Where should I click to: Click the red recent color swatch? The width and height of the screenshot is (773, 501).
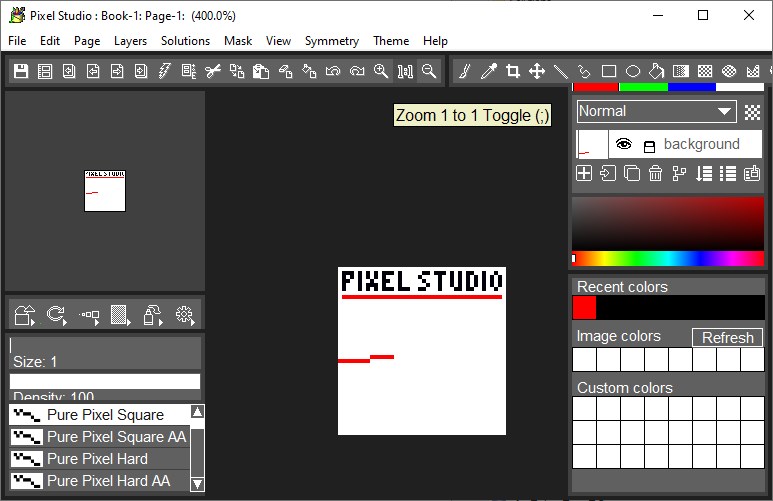[584, 307]
